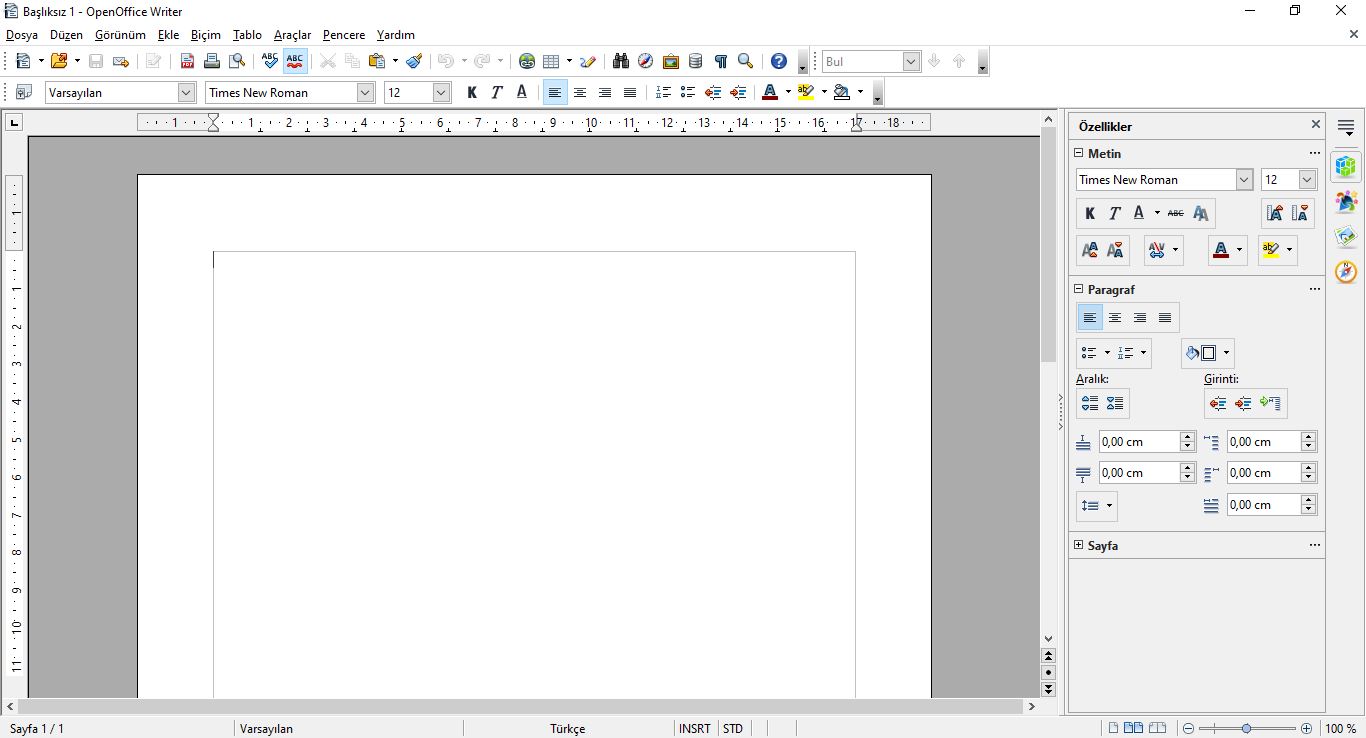1366x738 pixels.
Task: Decrease indent in formatting toolbar
Action: click(713, 92)
